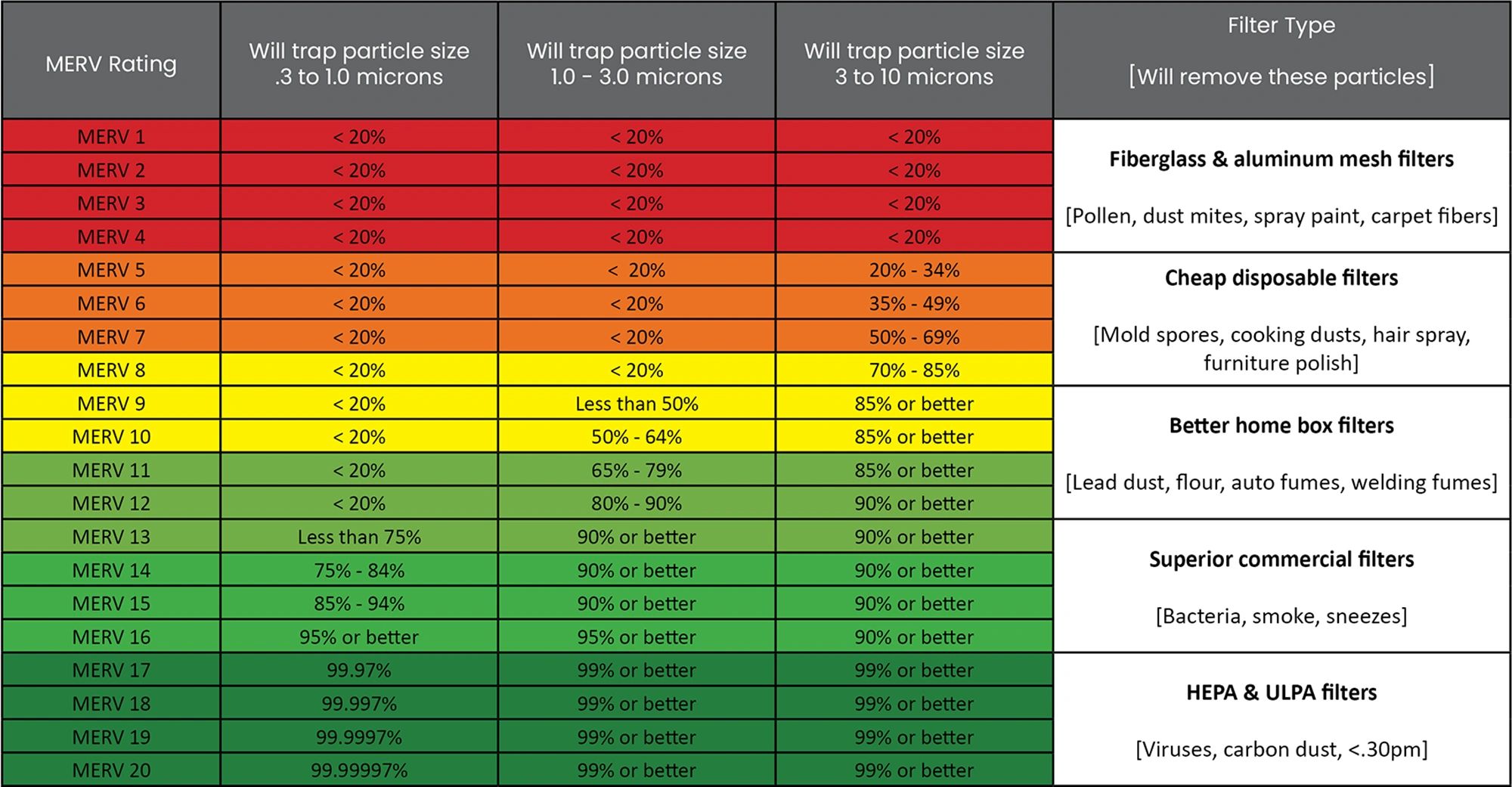Click the MERV 1 row label
1512x787 pixels.
[x=111, y=137]
